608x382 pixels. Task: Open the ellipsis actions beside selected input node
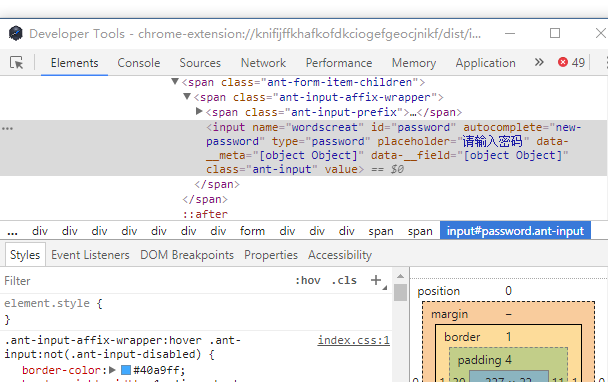[x=7, y=128]
